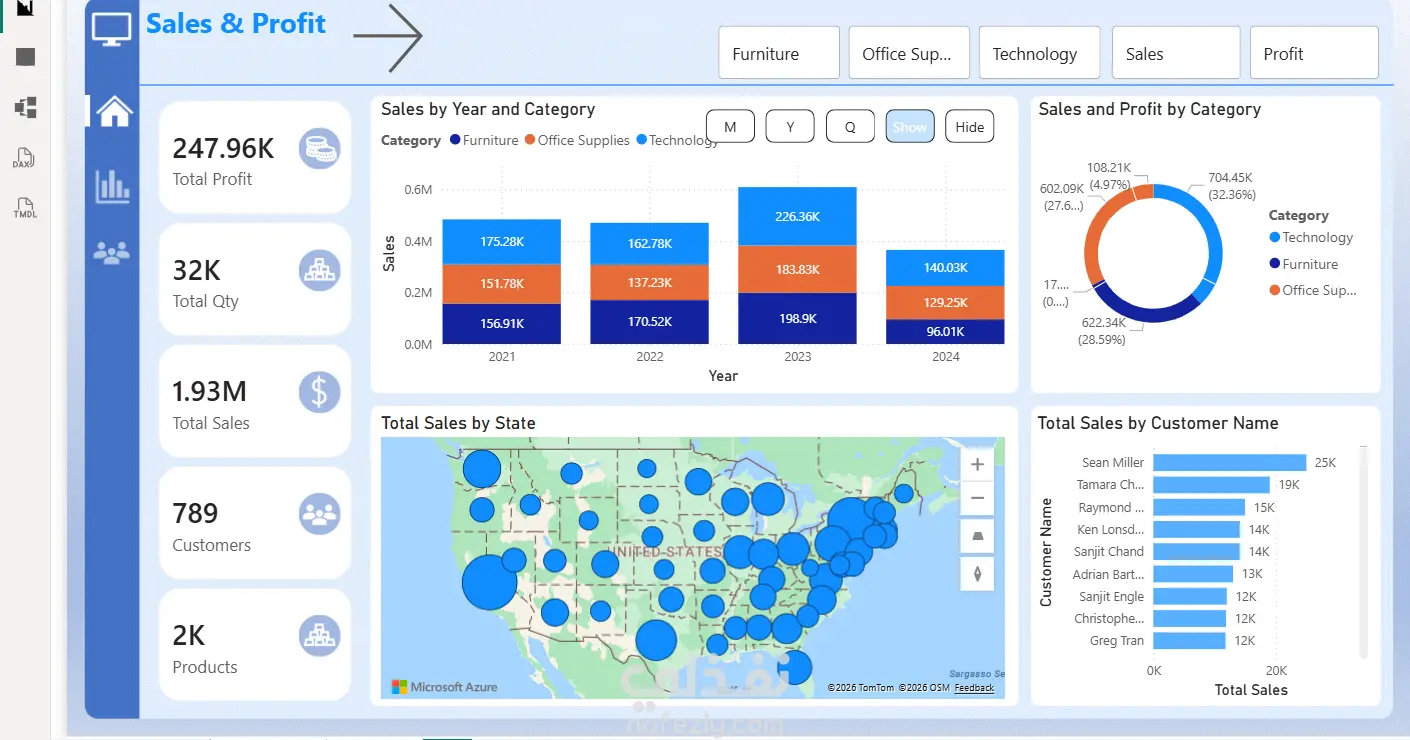The width and height of the screenshot is (1410, 740).
Task: Switch chart to M monthly view
Action: coord(730,127)
